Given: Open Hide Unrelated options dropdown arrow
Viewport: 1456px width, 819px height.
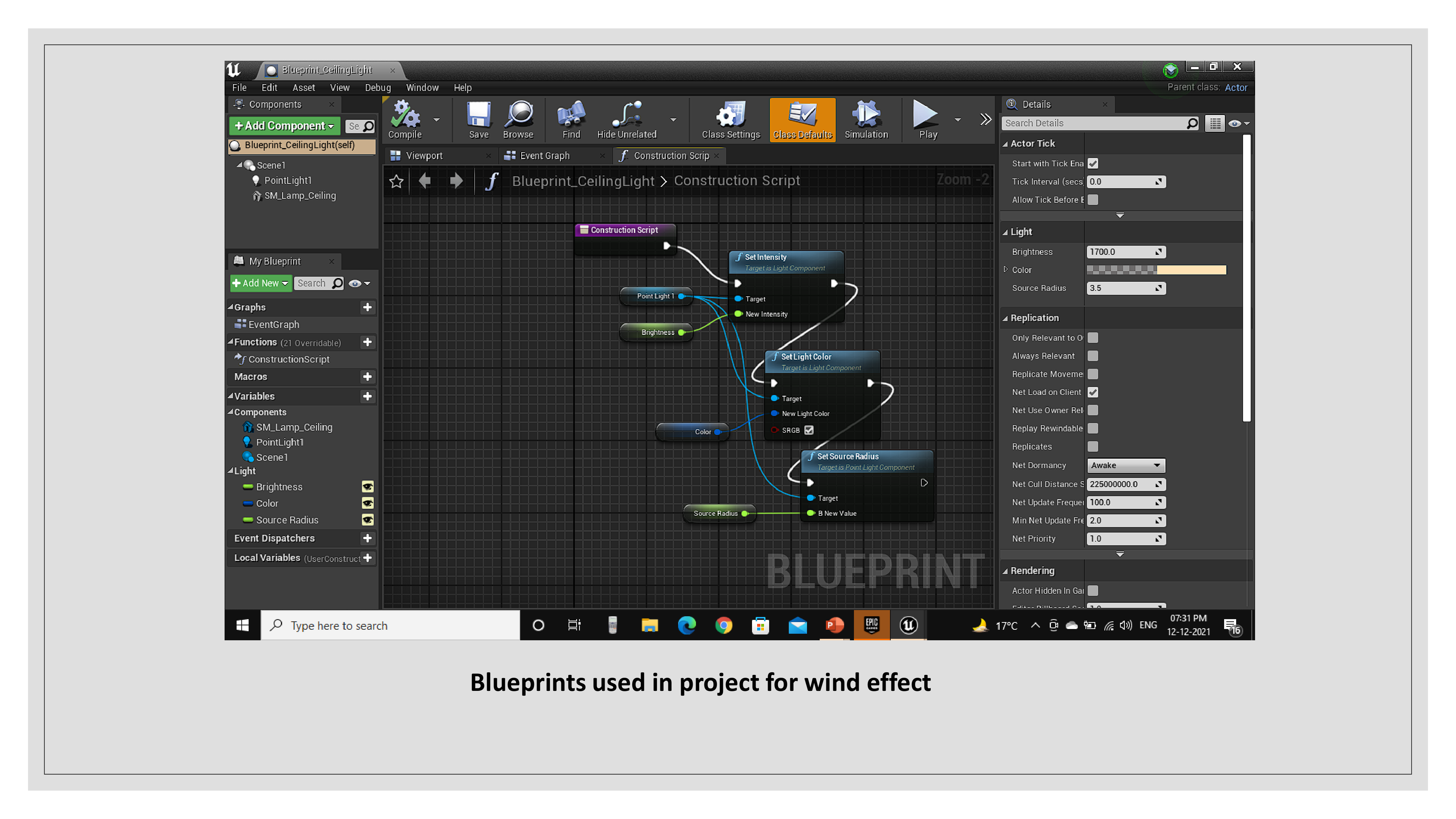Looking at the screenshot, I should click(x=673, y=119).
